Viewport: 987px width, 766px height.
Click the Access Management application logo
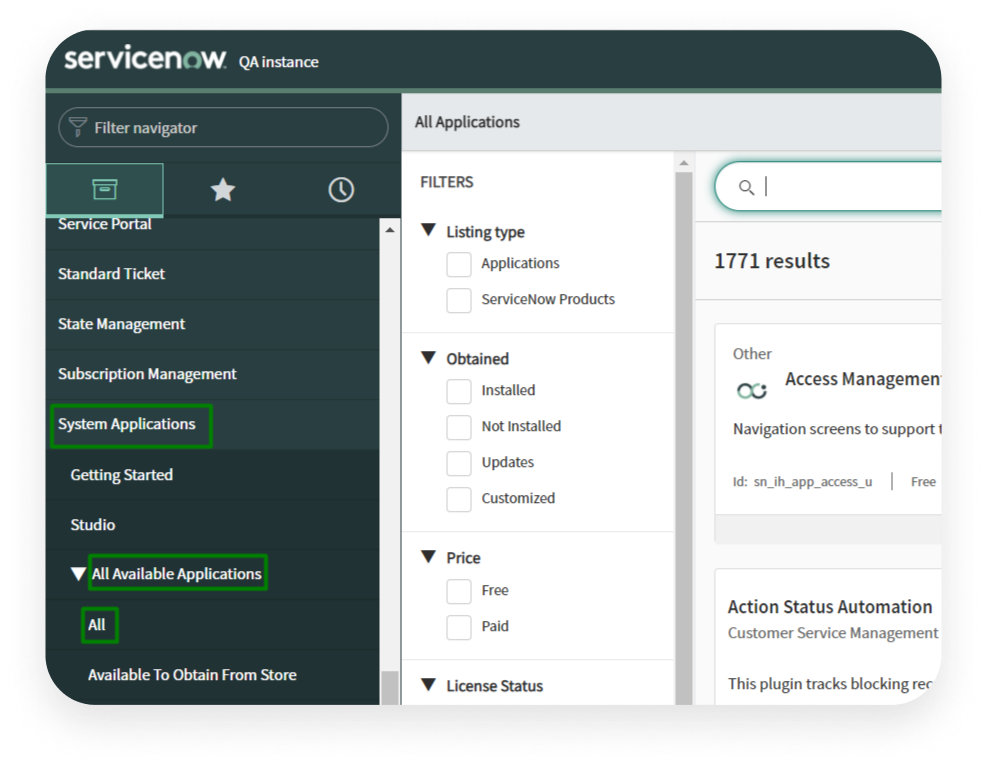click(x=751, y=389)
